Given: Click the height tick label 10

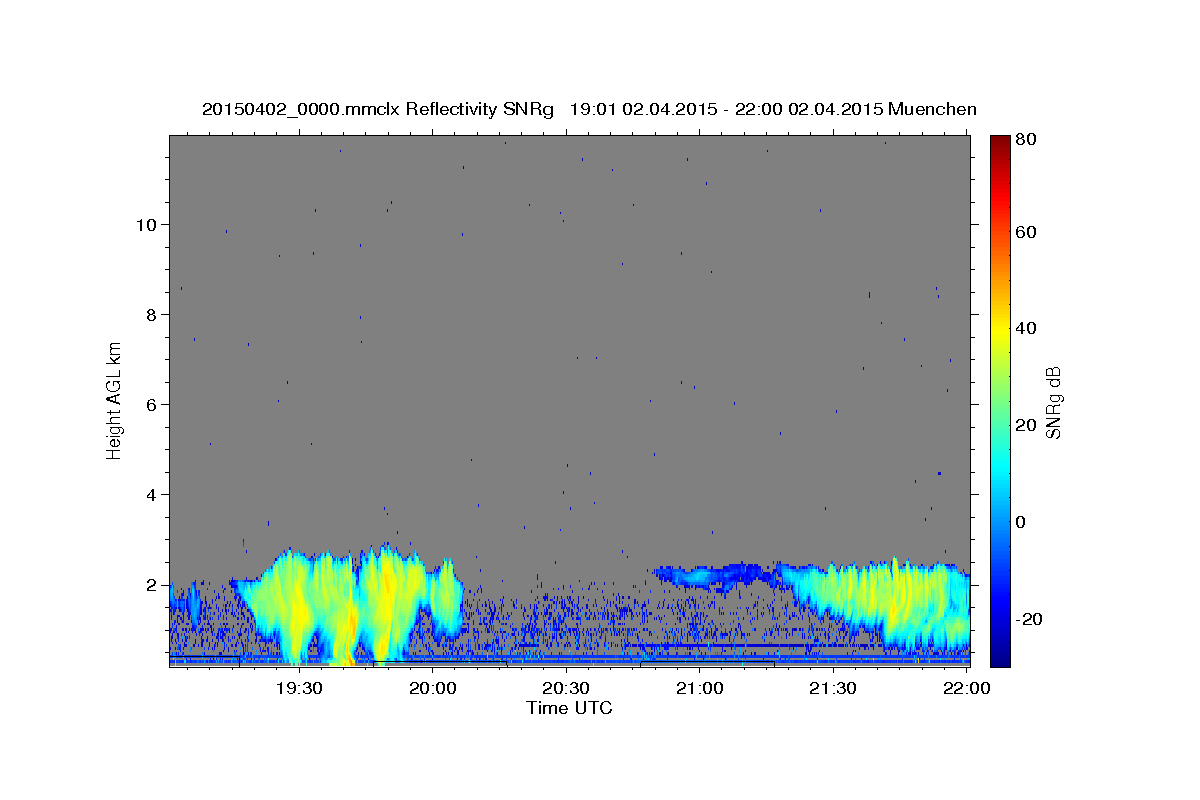Looking at the screenshot, I should tap(145, 225).
